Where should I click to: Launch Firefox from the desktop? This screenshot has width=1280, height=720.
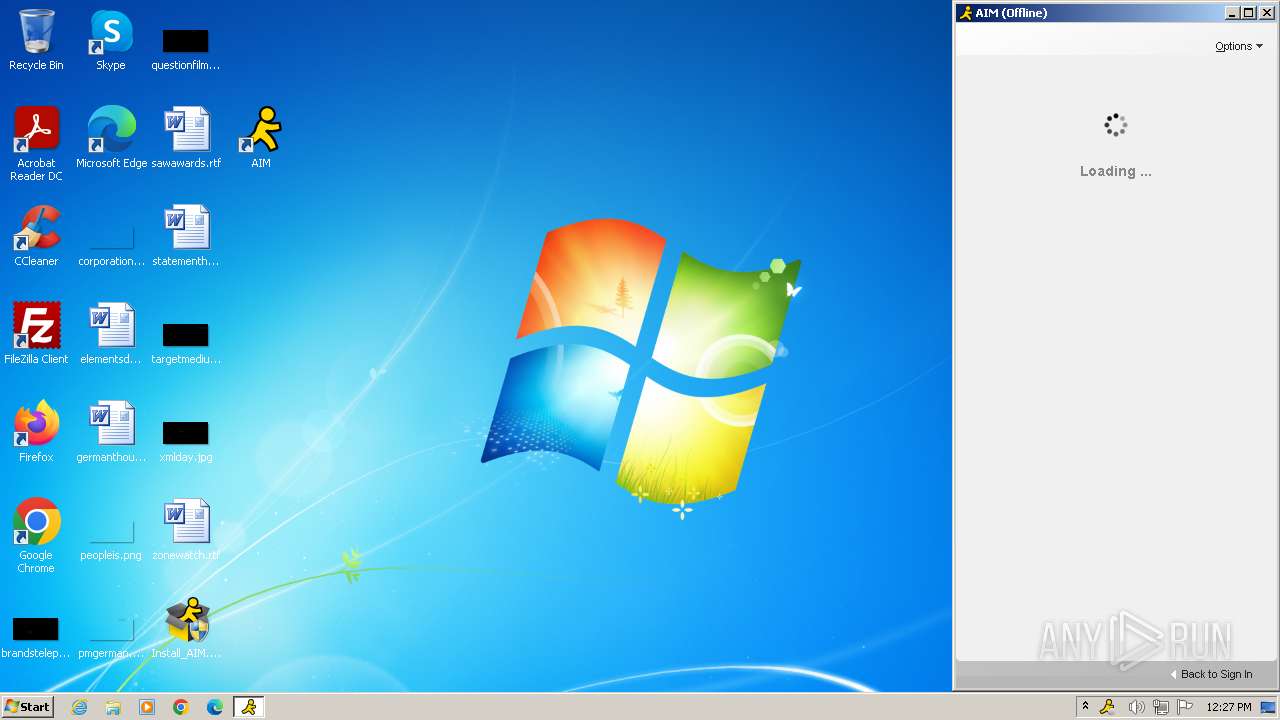36,432
